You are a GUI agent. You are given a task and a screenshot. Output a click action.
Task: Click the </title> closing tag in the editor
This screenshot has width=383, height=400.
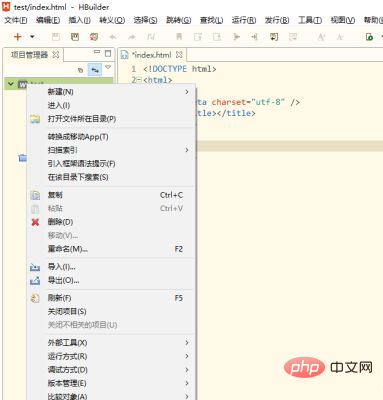tap(236, 113)
